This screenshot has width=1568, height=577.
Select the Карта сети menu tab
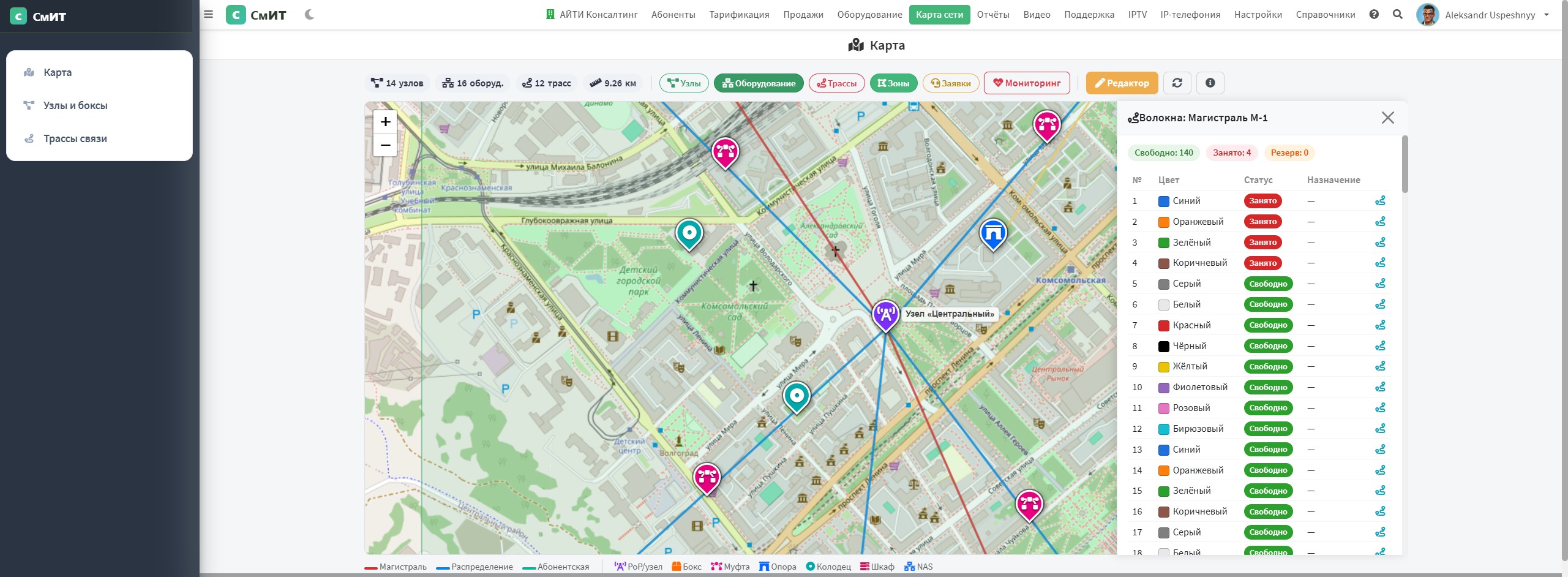(x=939, y=15)
